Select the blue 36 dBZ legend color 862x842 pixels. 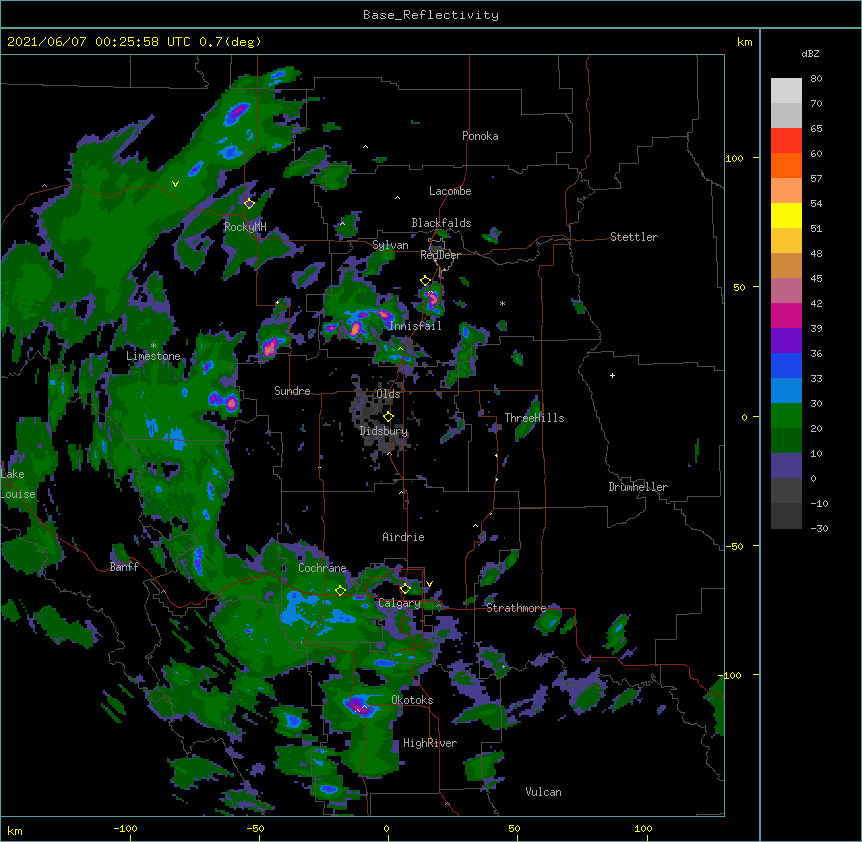pos(786,365)
